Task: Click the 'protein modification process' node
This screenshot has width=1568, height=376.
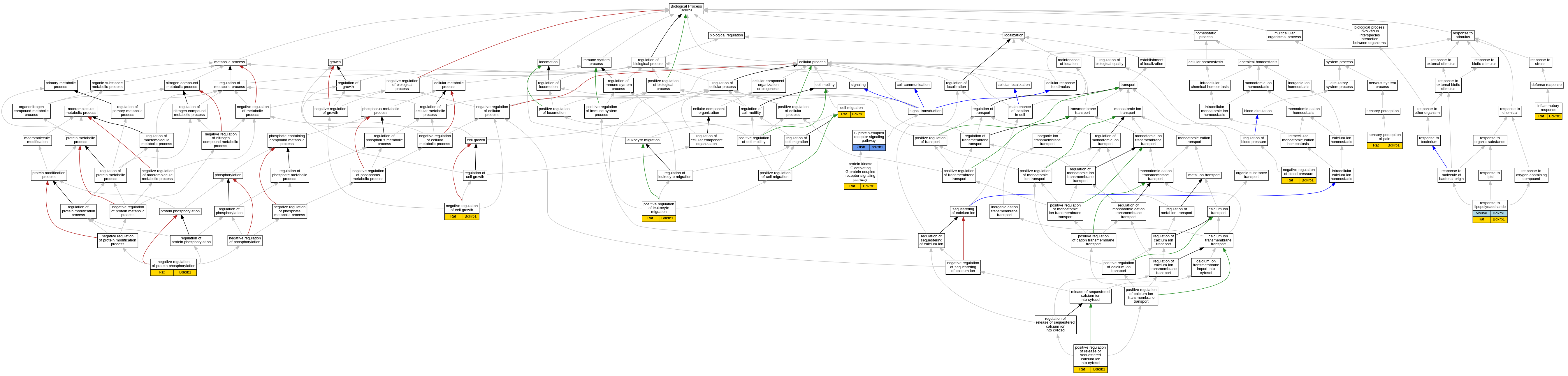Action: [49, 175]
